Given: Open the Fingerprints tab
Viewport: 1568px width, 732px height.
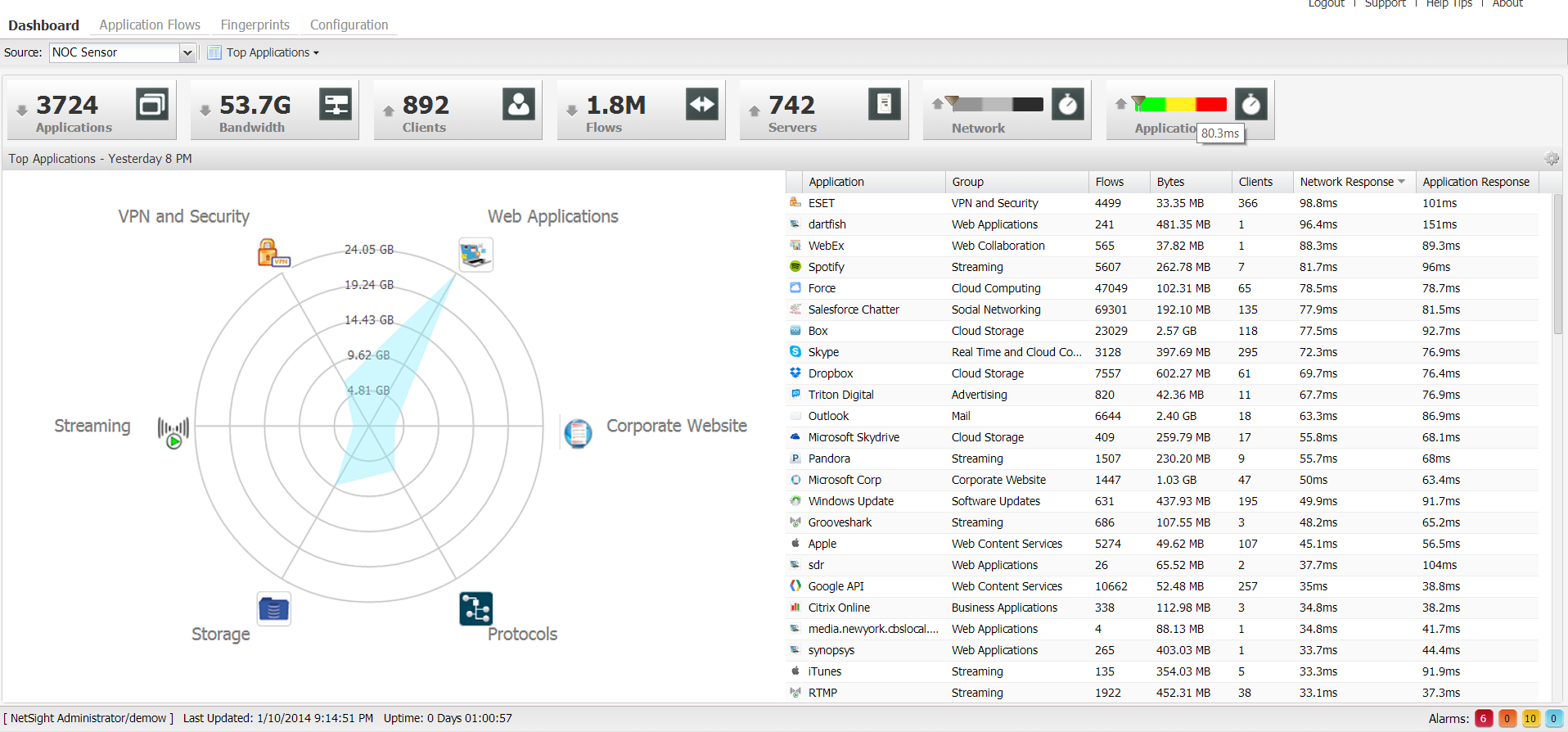Looking at the screenshot, I should coord(255,25).
